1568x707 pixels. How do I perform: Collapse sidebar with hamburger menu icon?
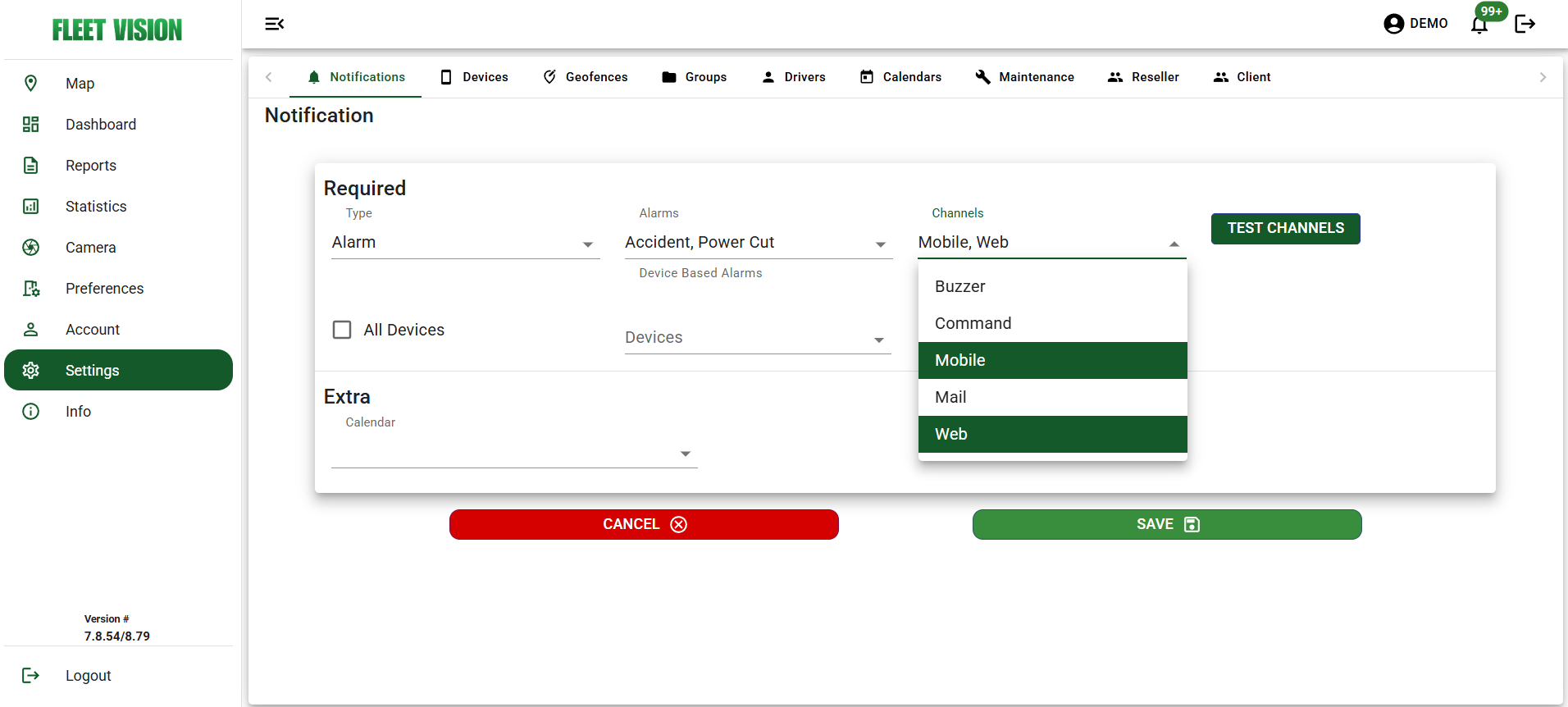274,24
